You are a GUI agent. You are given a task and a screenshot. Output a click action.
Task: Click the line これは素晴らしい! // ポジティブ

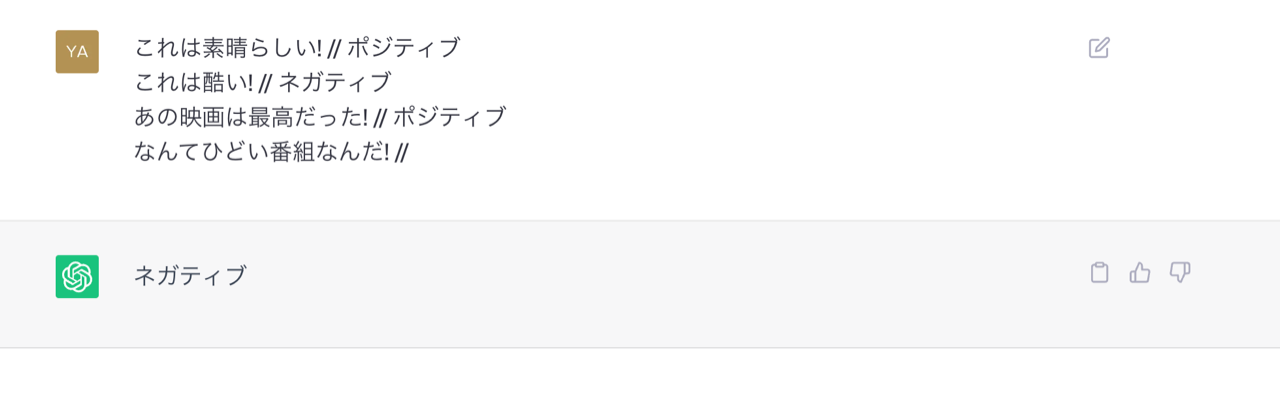pos(297,47)
